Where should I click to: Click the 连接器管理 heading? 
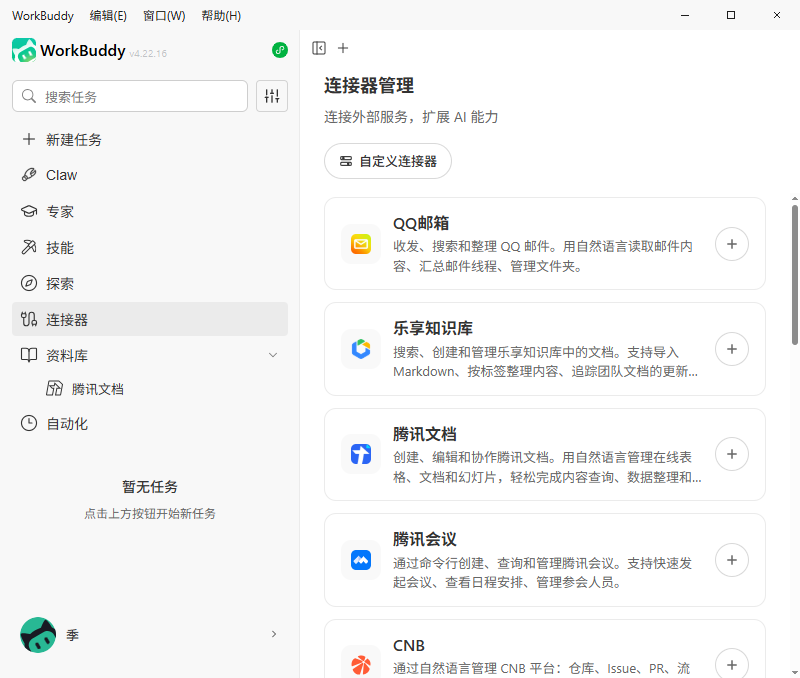[x=369, y=85]
